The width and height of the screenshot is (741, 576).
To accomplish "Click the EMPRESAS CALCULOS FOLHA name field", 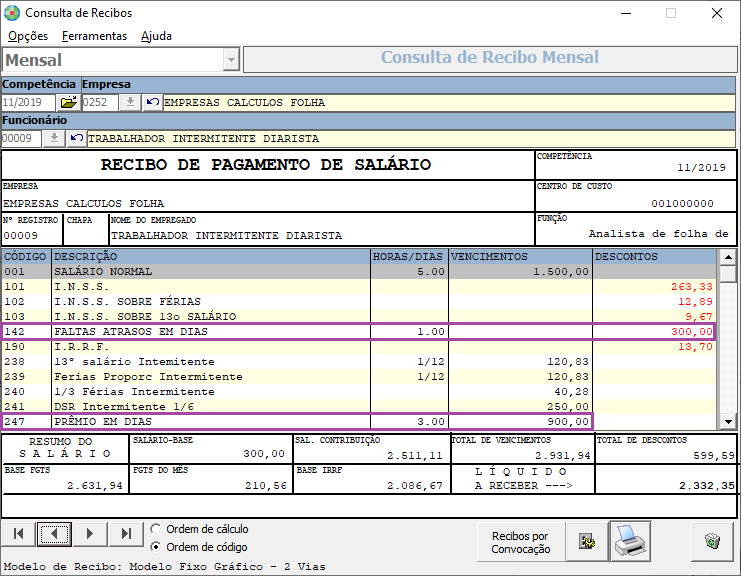I will pos(449,102).
